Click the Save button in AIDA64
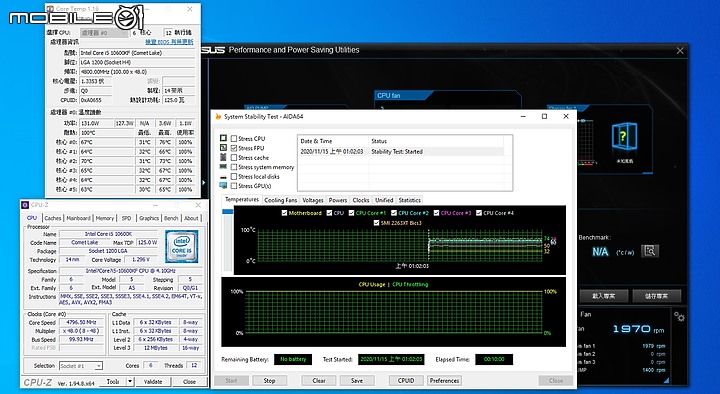 coord(357,381)
